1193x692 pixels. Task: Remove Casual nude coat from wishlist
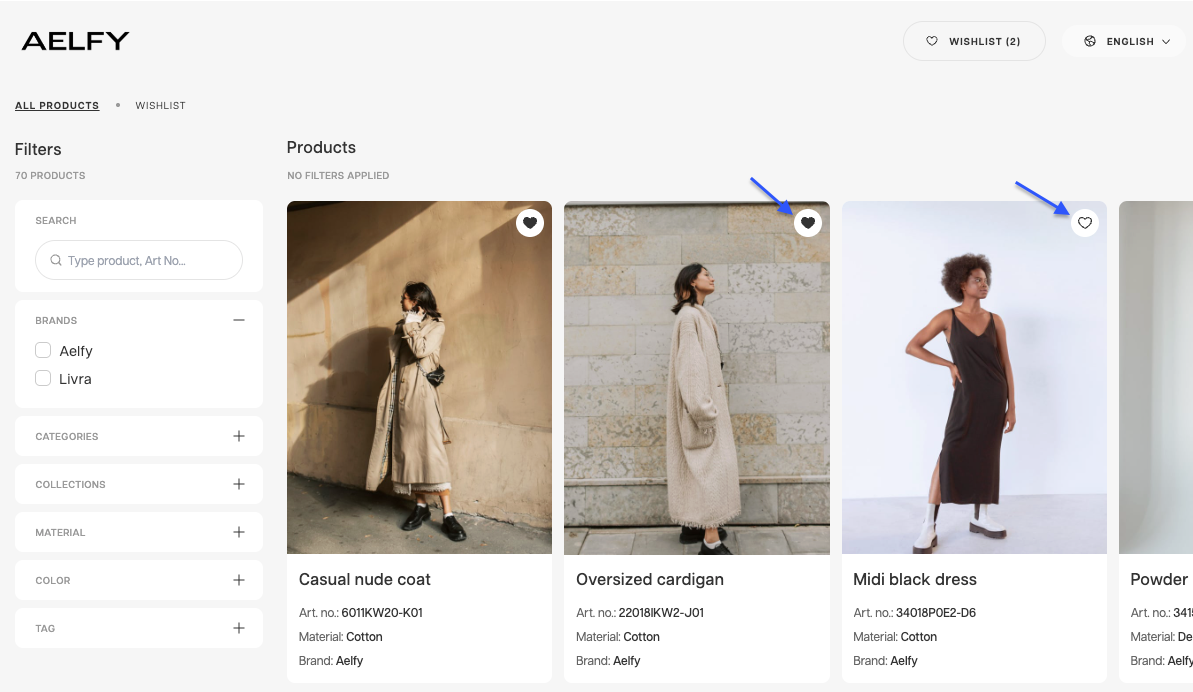point(530,223)
